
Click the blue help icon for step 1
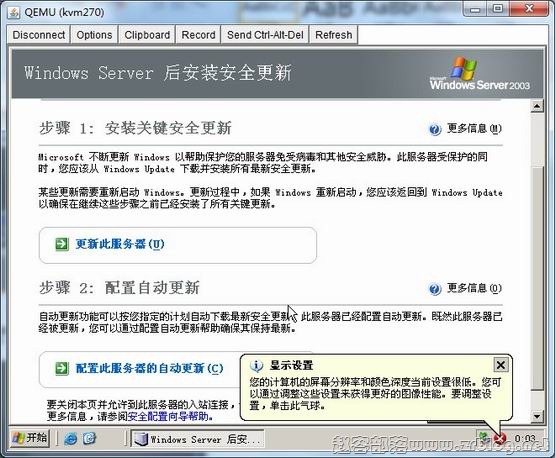(x=435, y=129)
